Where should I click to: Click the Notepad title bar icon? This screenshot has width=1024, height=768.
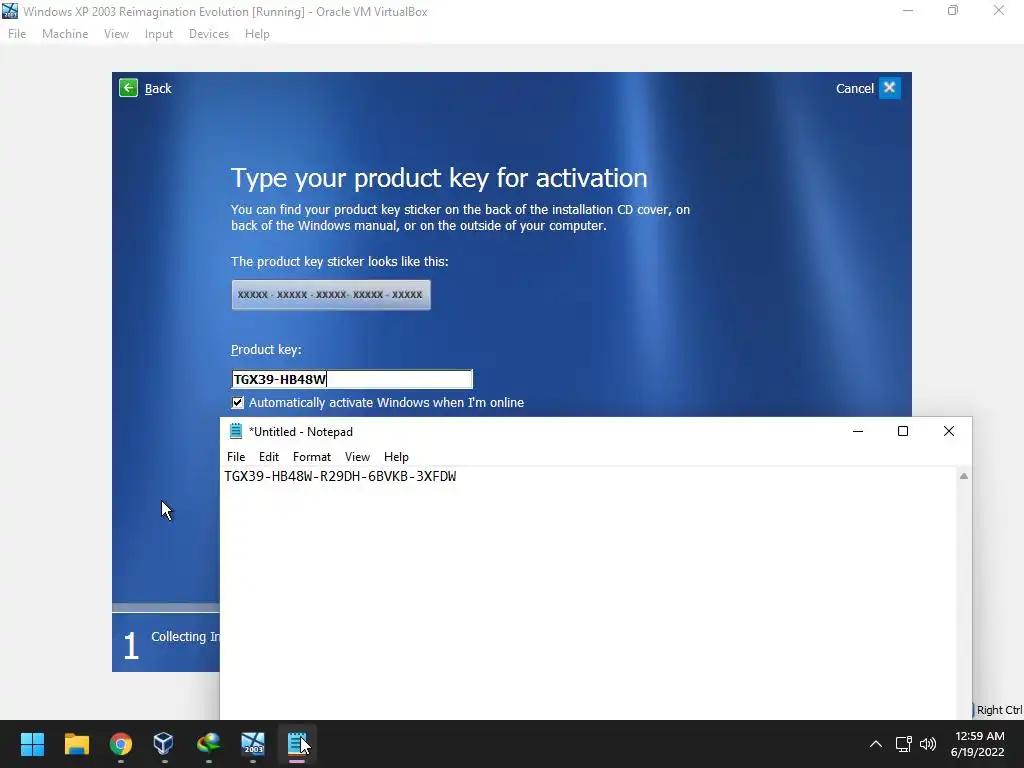[x=236, y=431]
